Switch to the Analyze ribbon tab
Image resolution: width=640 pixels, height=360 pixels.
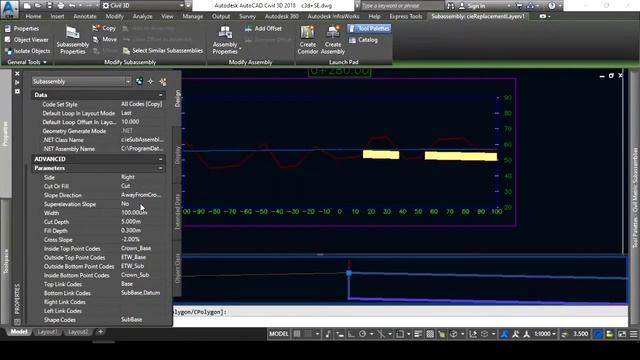coord(142,16)
